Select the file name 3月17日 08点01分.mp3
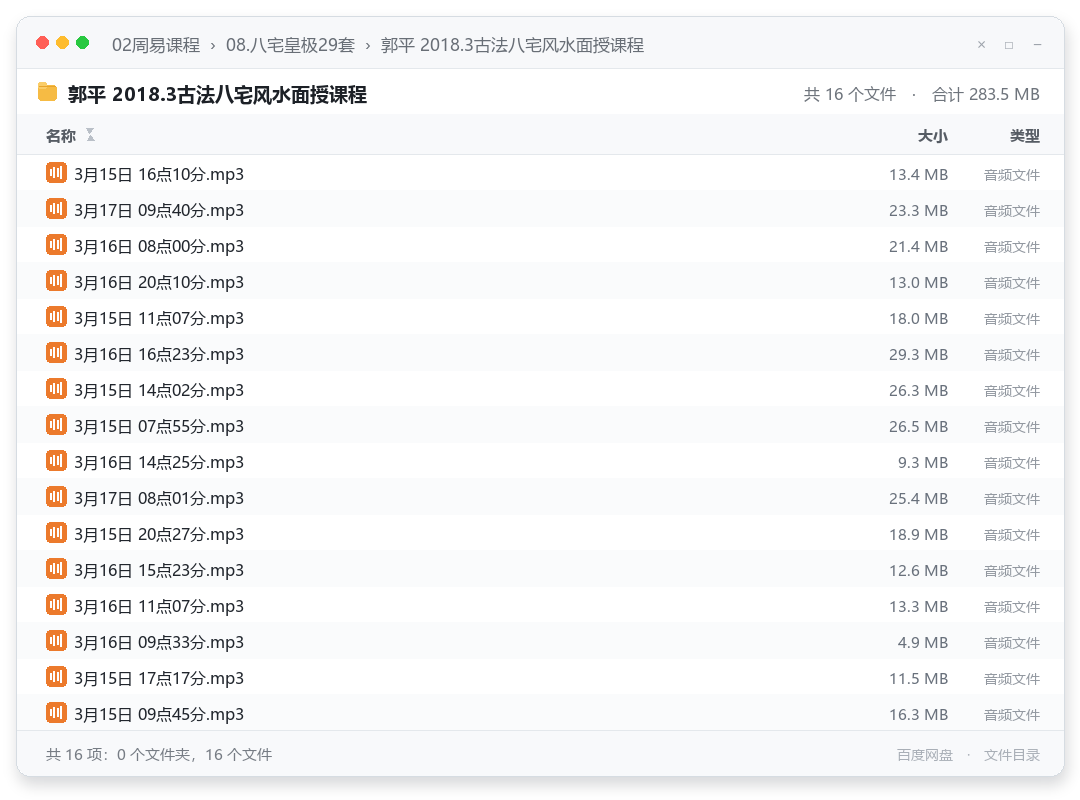The image size is (1080, 800). coord(159,499)
